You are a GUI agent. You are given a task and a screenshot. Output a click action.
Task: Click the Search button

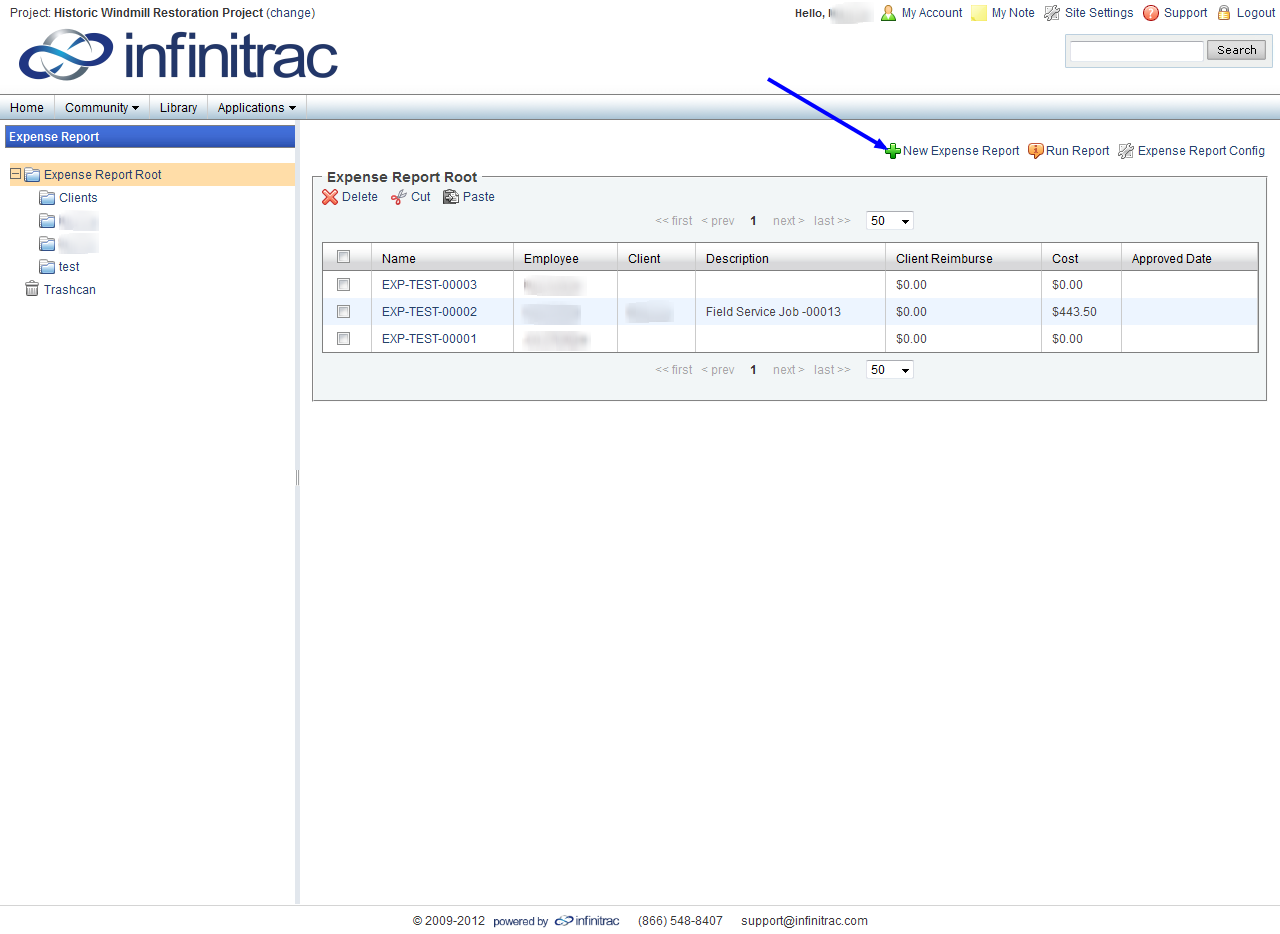click(x=1237, y=50)
